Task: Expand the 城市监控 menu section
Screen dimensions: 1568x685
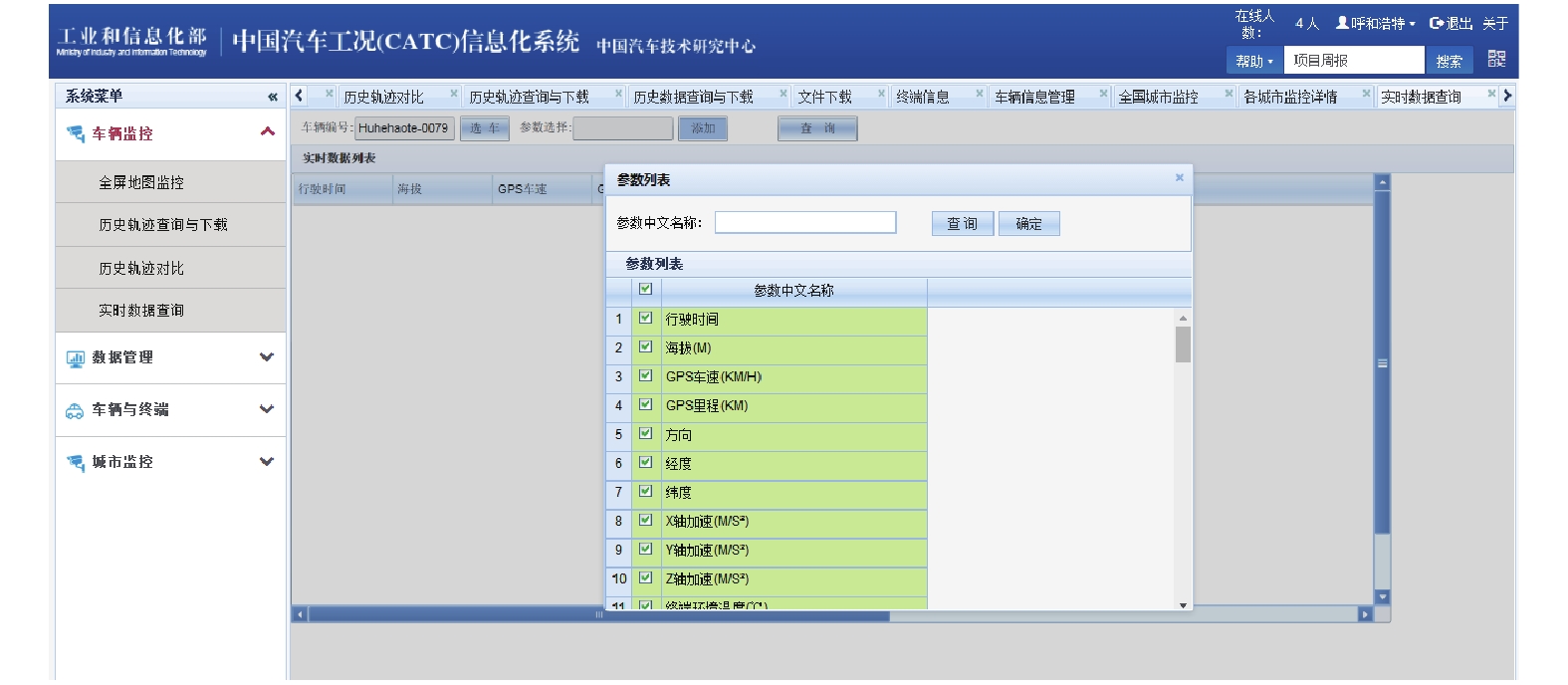Action: coord(266,462)
